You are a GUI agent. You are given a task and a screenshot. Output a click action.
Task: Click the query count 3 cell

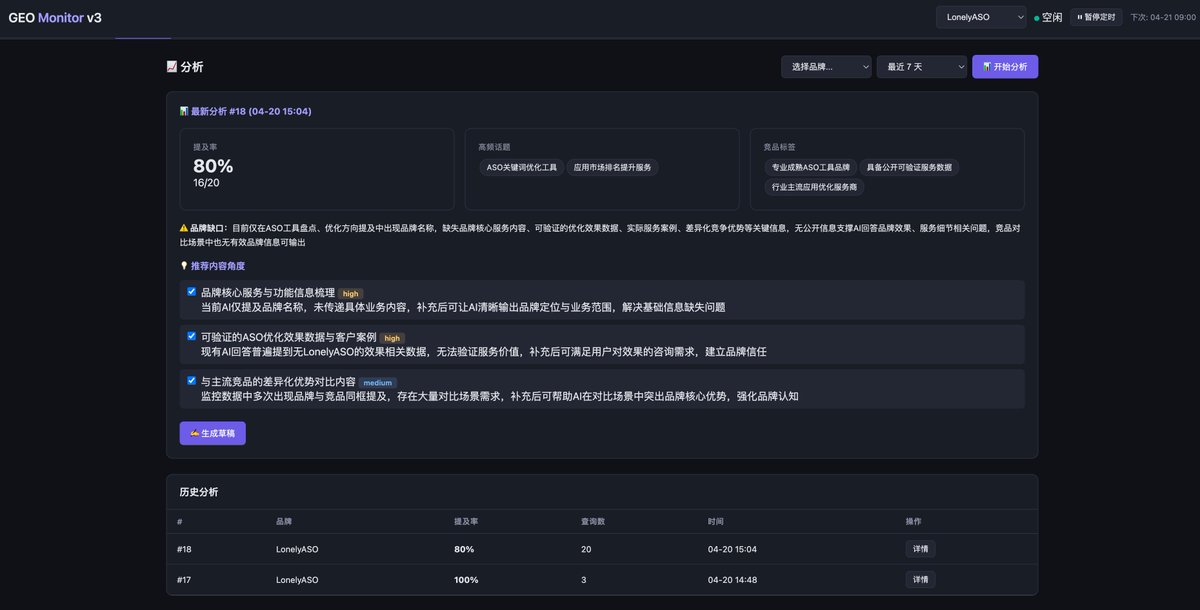coord(584,579)
